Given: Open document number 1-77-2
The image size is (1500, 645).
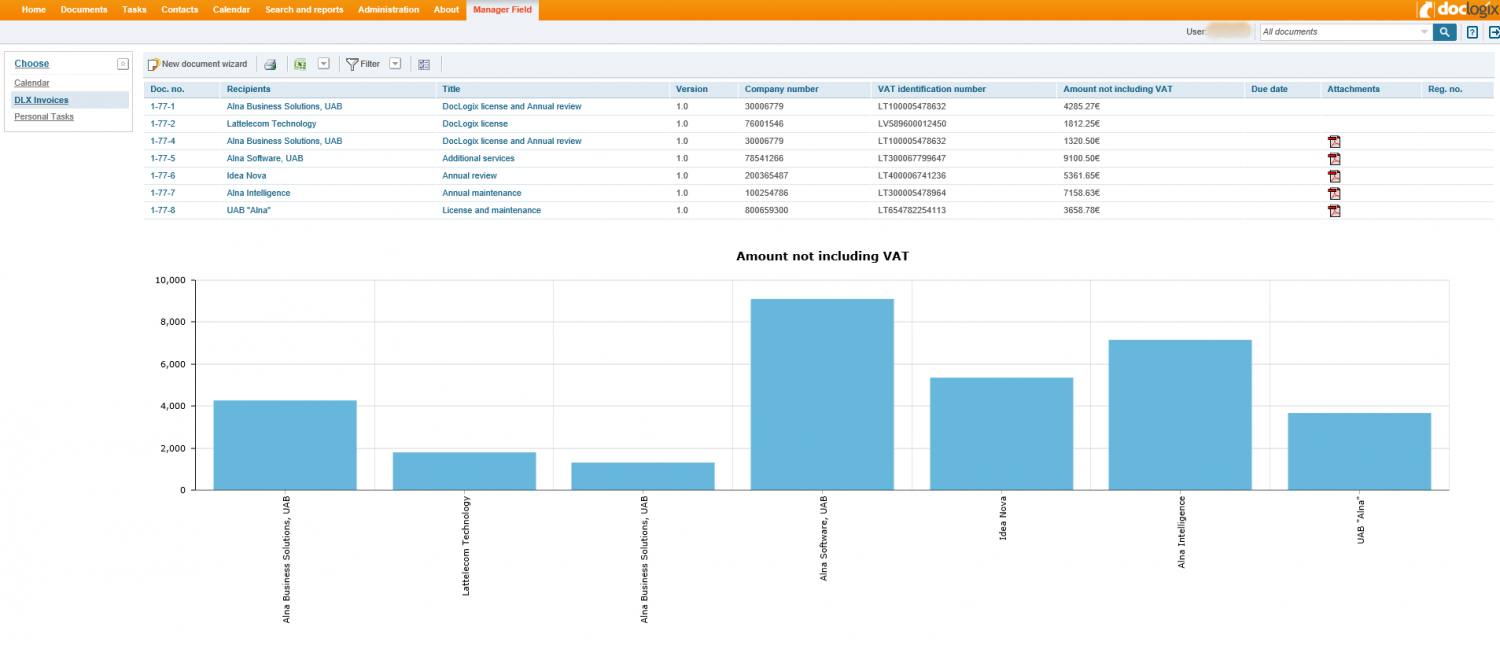Looking at the screenshot, I should (x=163, y=124).
